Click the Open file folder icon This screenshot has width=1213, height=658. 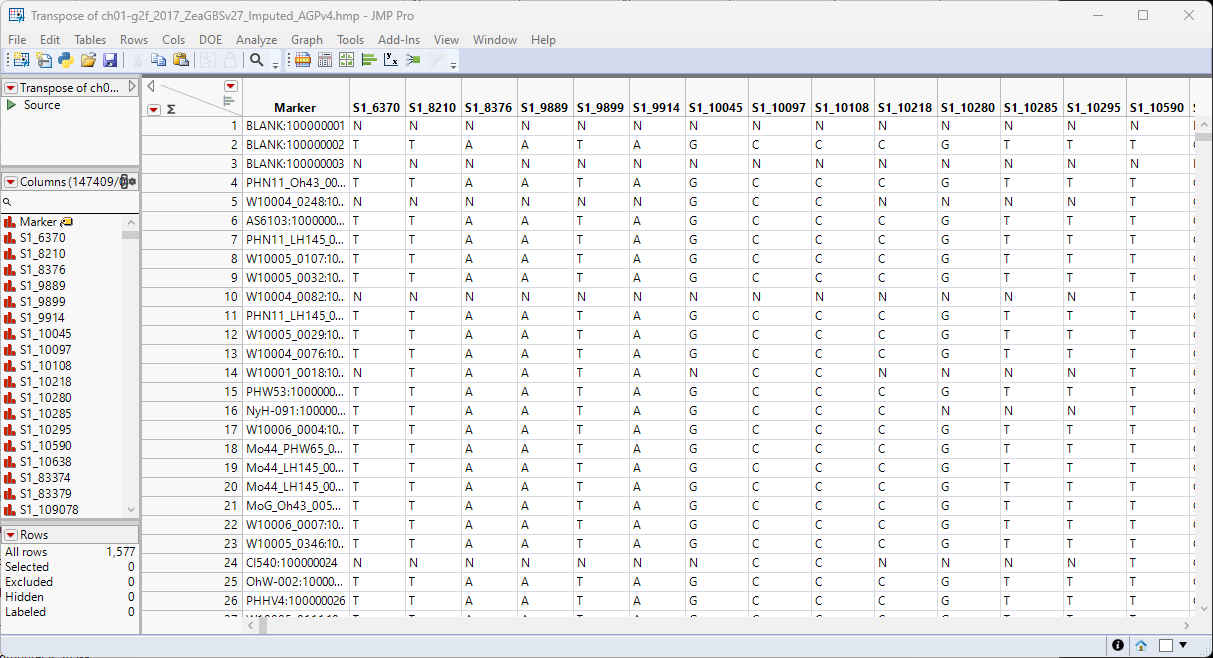88,61
